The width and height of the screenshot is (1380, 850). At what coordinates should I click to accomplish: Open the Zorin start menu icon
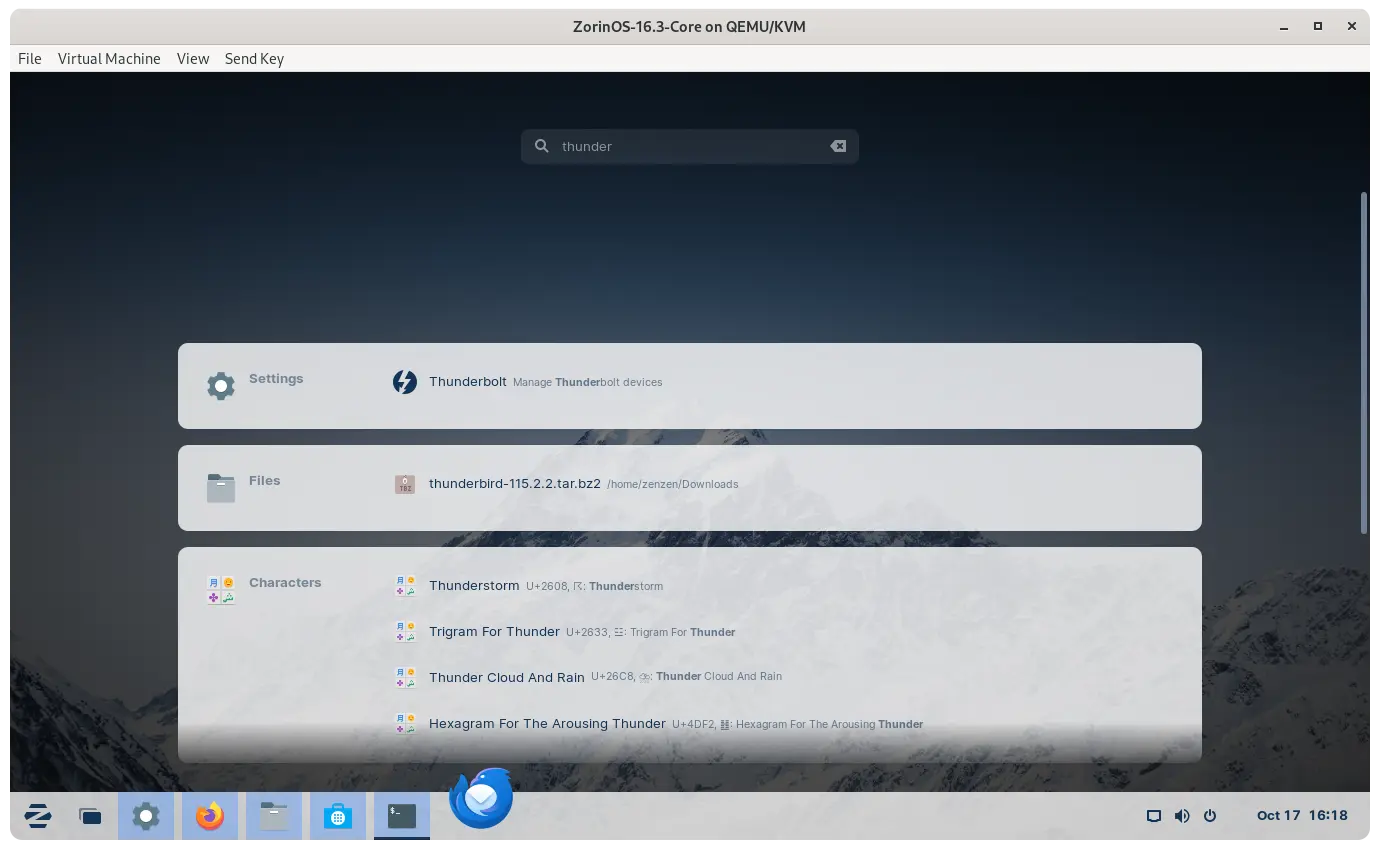[x=38, y=816]
